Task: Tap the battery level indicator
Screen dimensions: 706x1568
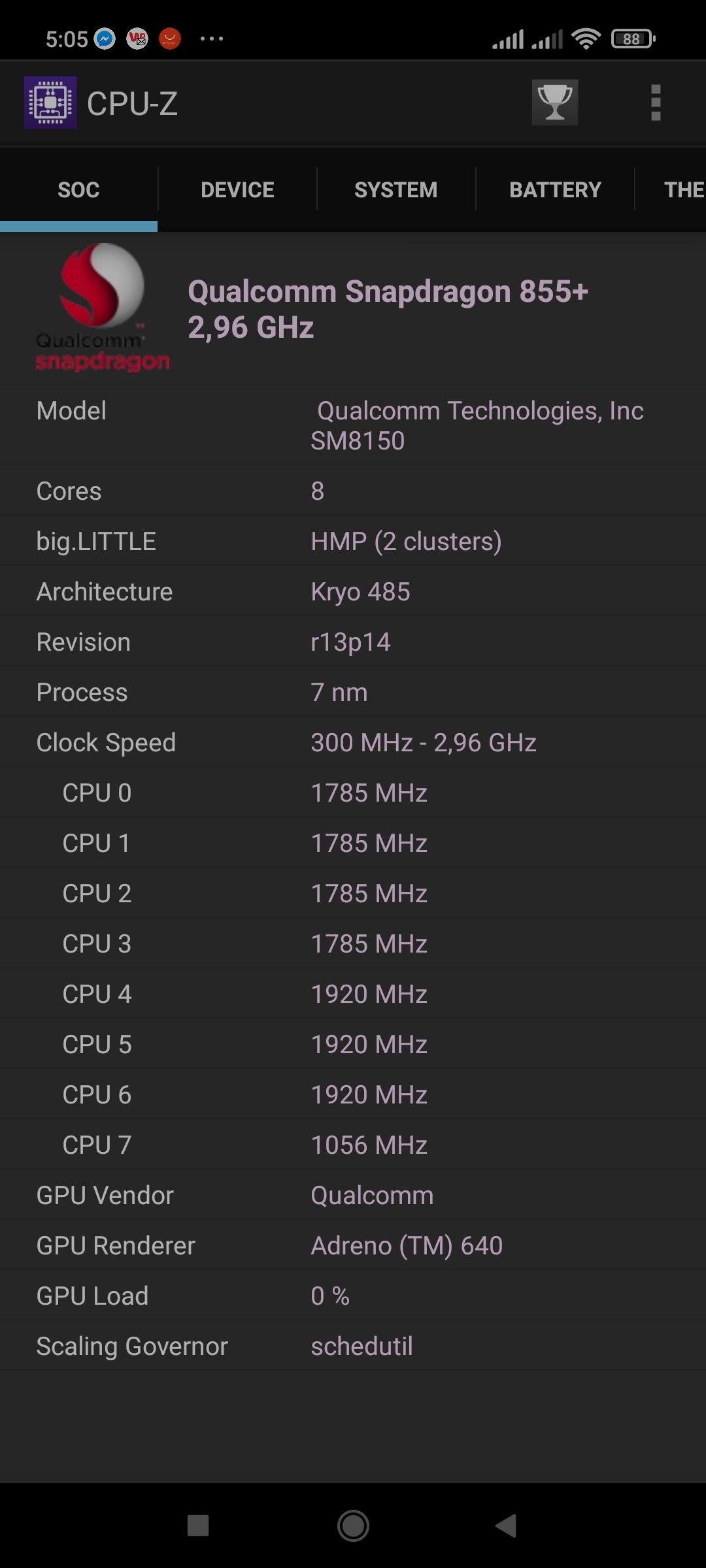Action: (632, 39)
